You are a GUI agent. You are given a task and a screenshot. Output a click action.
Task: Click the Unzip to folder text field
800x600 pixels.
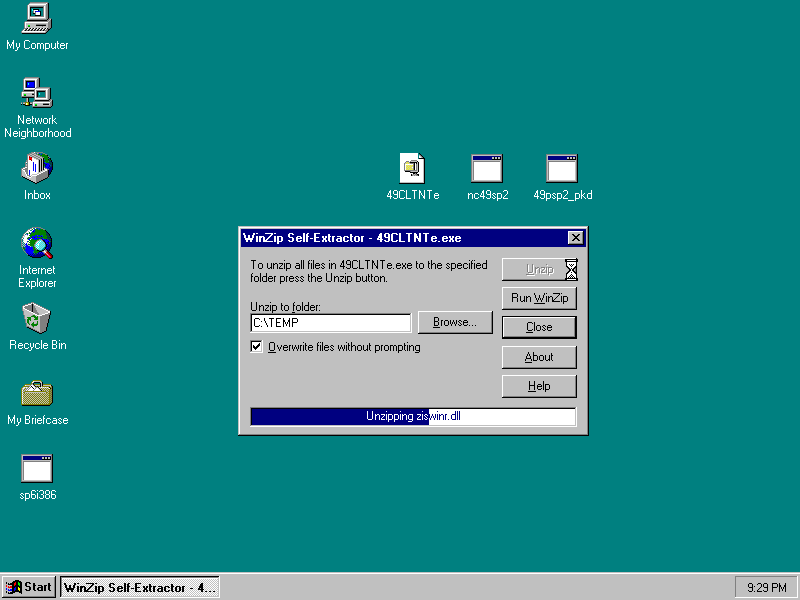click(x=331, y=323)
